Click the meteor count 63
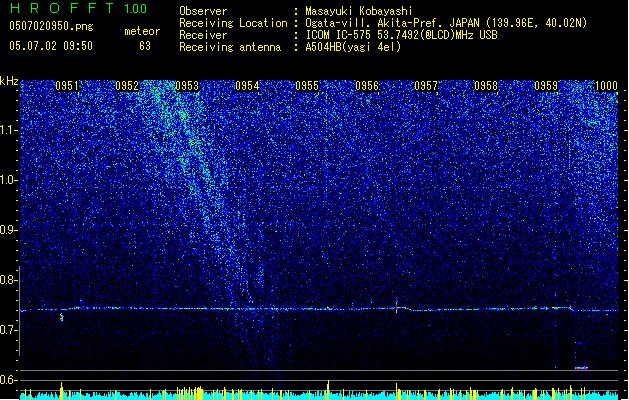This screenshot has width=629, height=400. pyautogui.click(x=145, y=46)
